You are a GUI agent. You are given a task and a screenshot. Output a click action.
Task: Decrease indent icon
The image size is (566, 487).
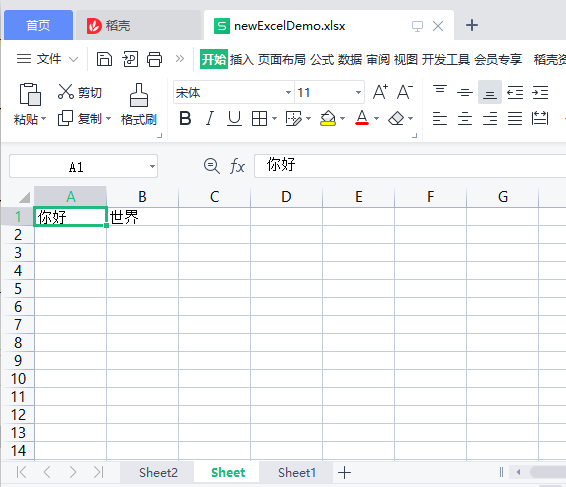click(x=515, y=92)
